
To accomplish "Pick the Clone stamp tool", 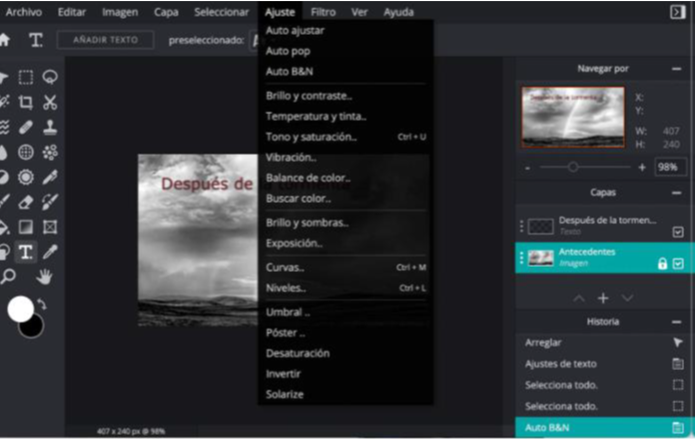I will [50, 127].
